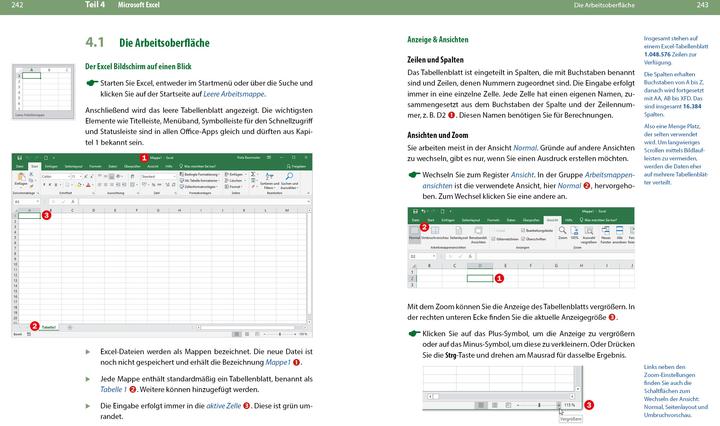
Task: Switch to the Ansicht ribbon tab
Action: point(551,220)
